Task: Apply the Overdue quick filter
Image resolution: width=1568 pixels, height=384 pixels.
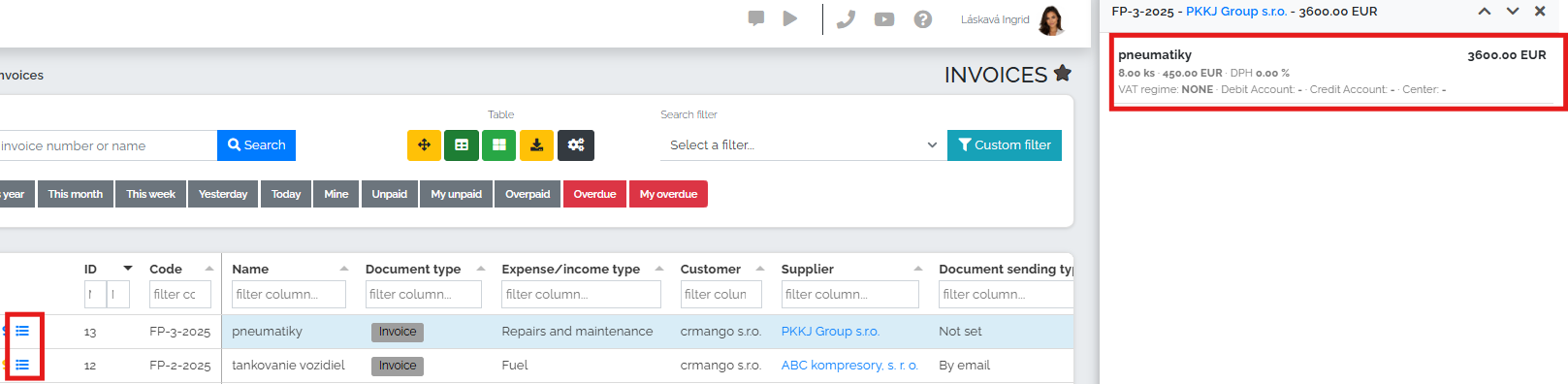Action: coord(594,194)
